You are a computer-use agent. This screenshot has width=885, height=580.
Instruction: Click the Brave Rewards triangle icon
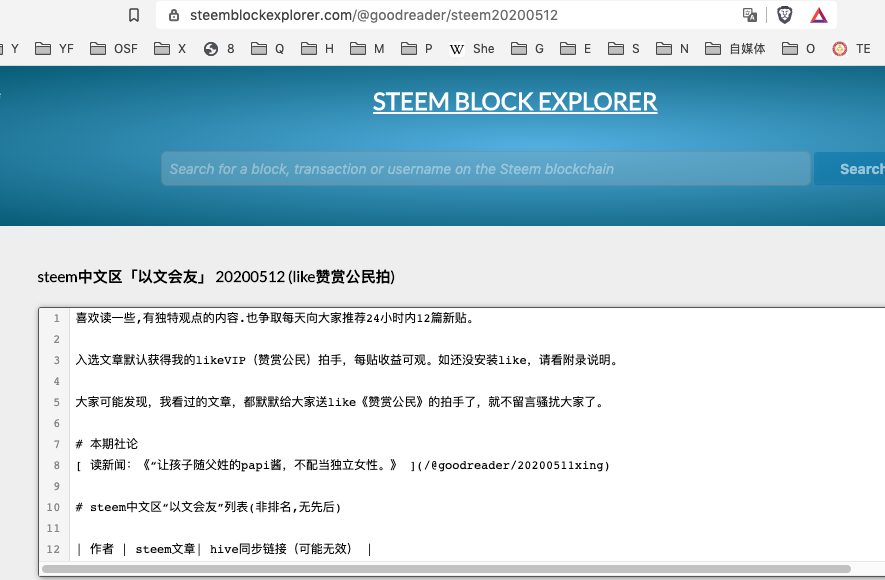[x=819, y=15]
